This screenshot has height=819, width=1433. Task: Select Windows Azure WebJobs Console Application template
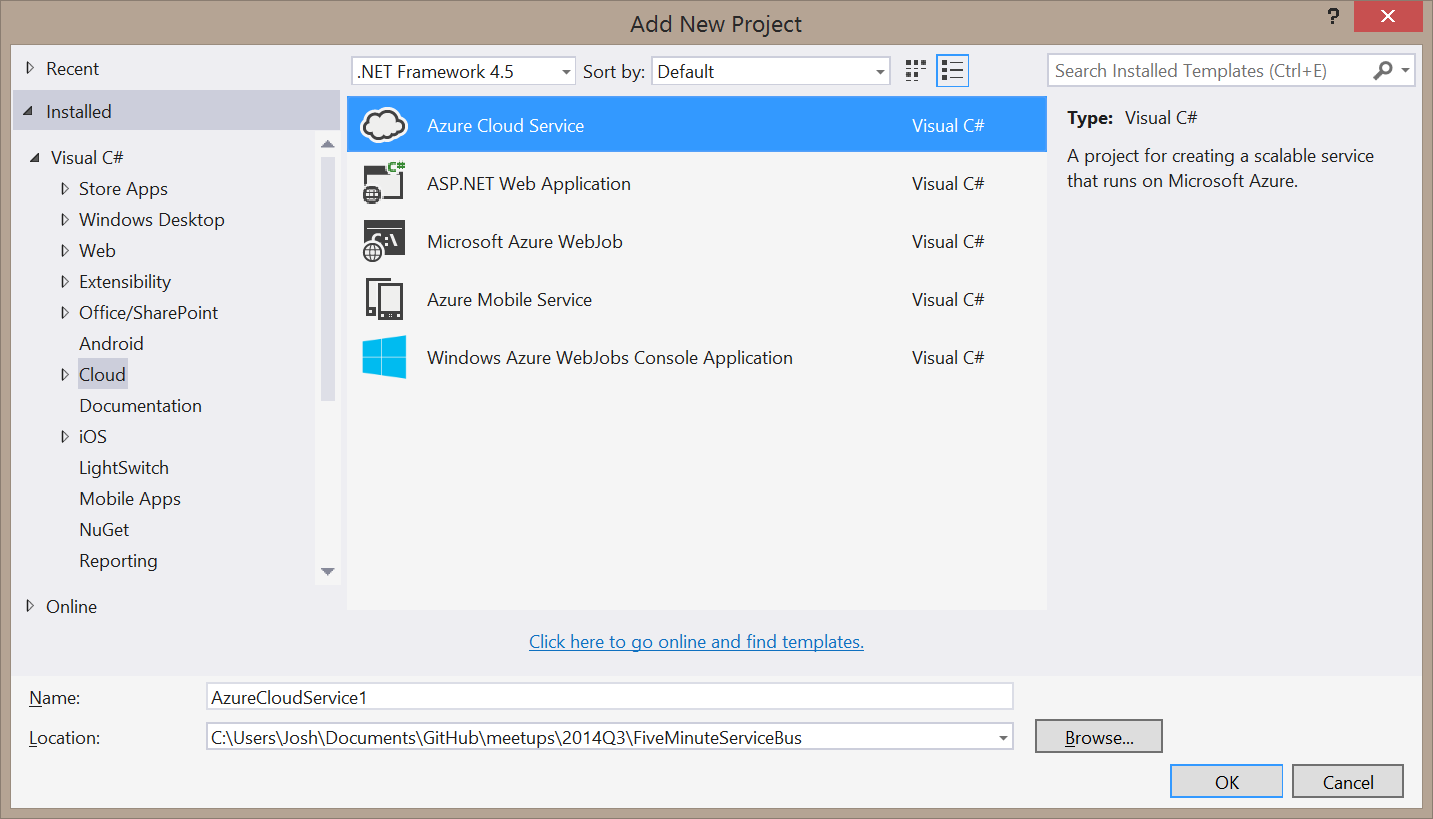click(696, 357)
